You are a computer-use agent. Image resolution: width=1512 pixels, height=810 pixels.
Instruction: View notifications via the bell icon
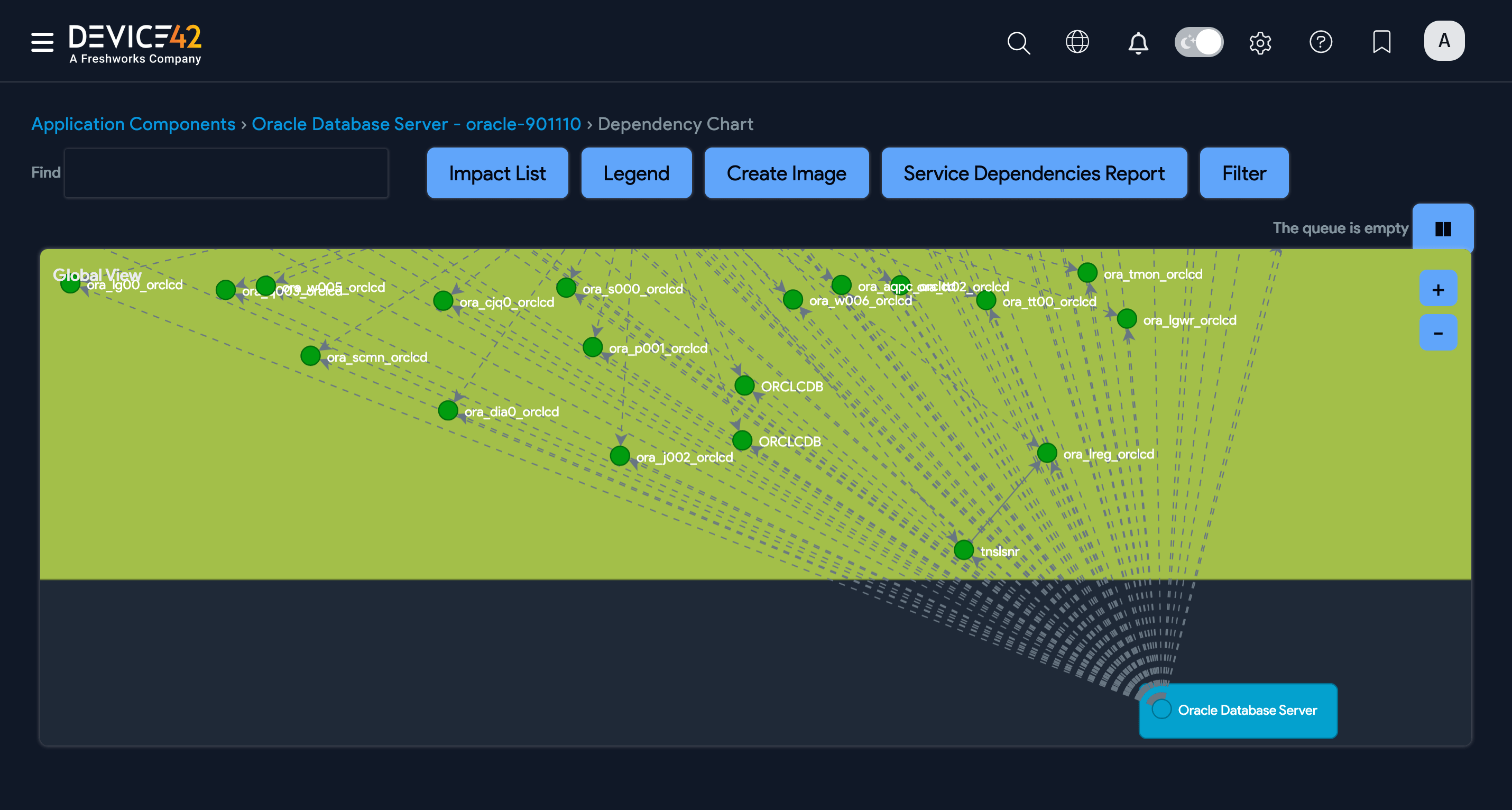coord(1138,42)
